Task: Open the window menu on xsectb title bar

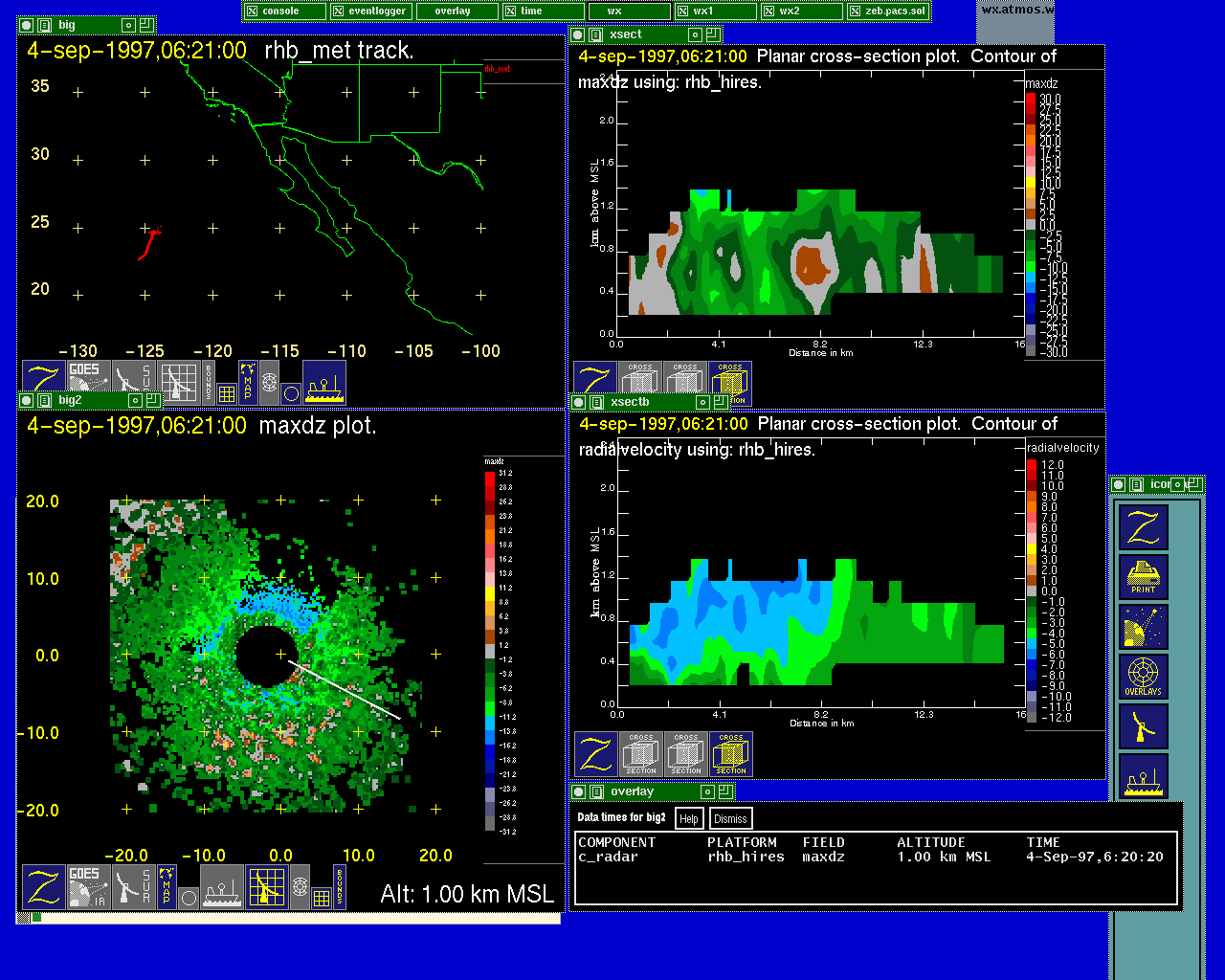Action: 595,403
